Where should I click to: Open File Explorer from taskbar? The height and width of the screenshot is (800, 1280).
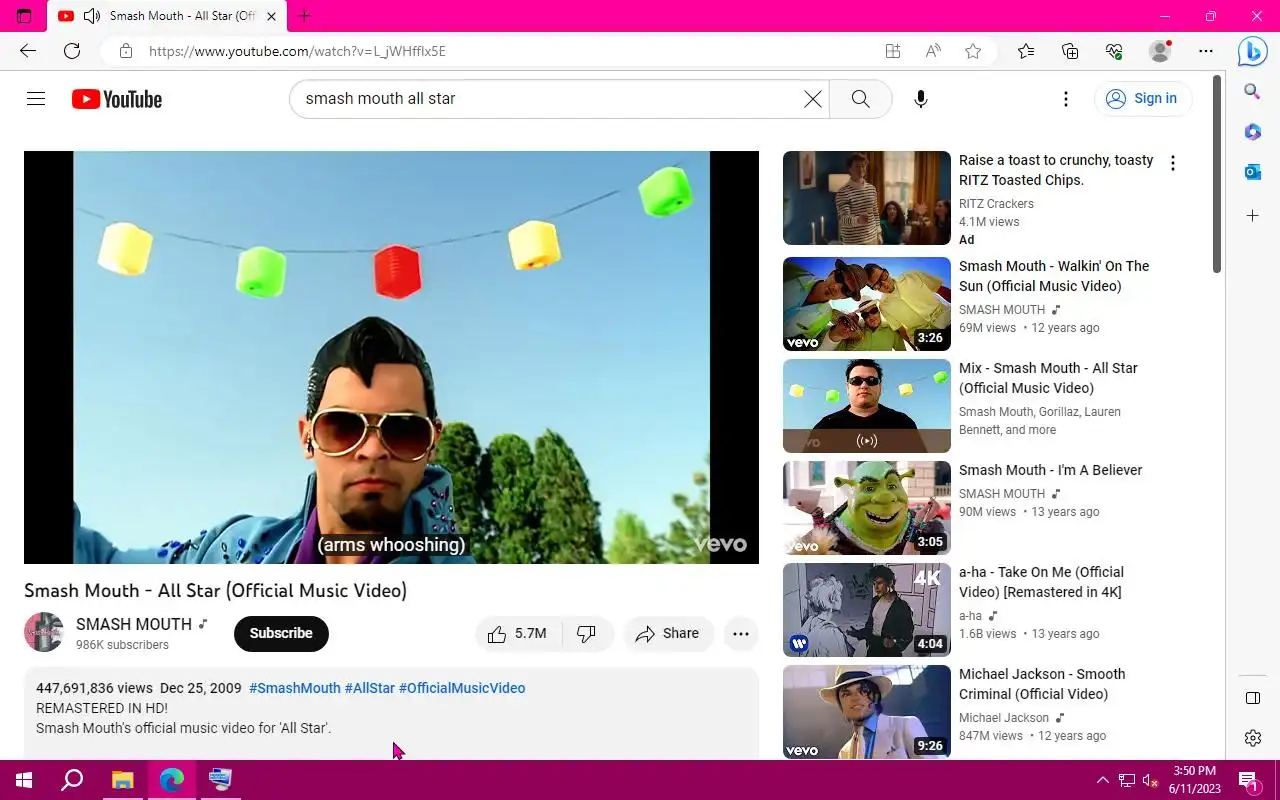(122, 780)
